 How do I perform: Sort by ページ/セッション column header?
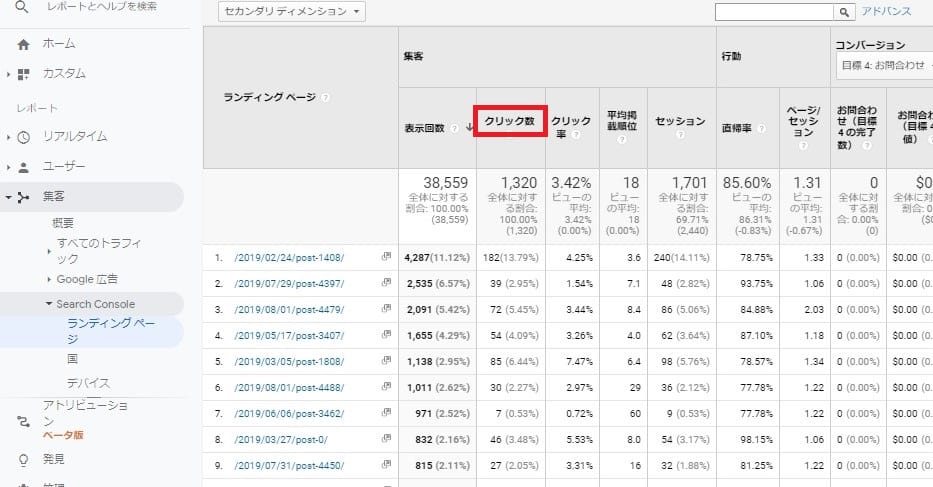(x=803, y=121)
